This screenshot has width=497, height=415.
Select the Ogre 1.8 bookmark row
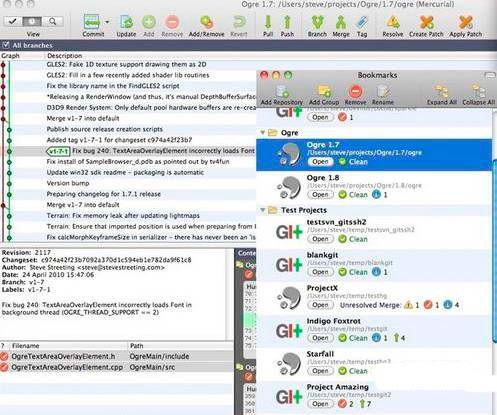374,188
